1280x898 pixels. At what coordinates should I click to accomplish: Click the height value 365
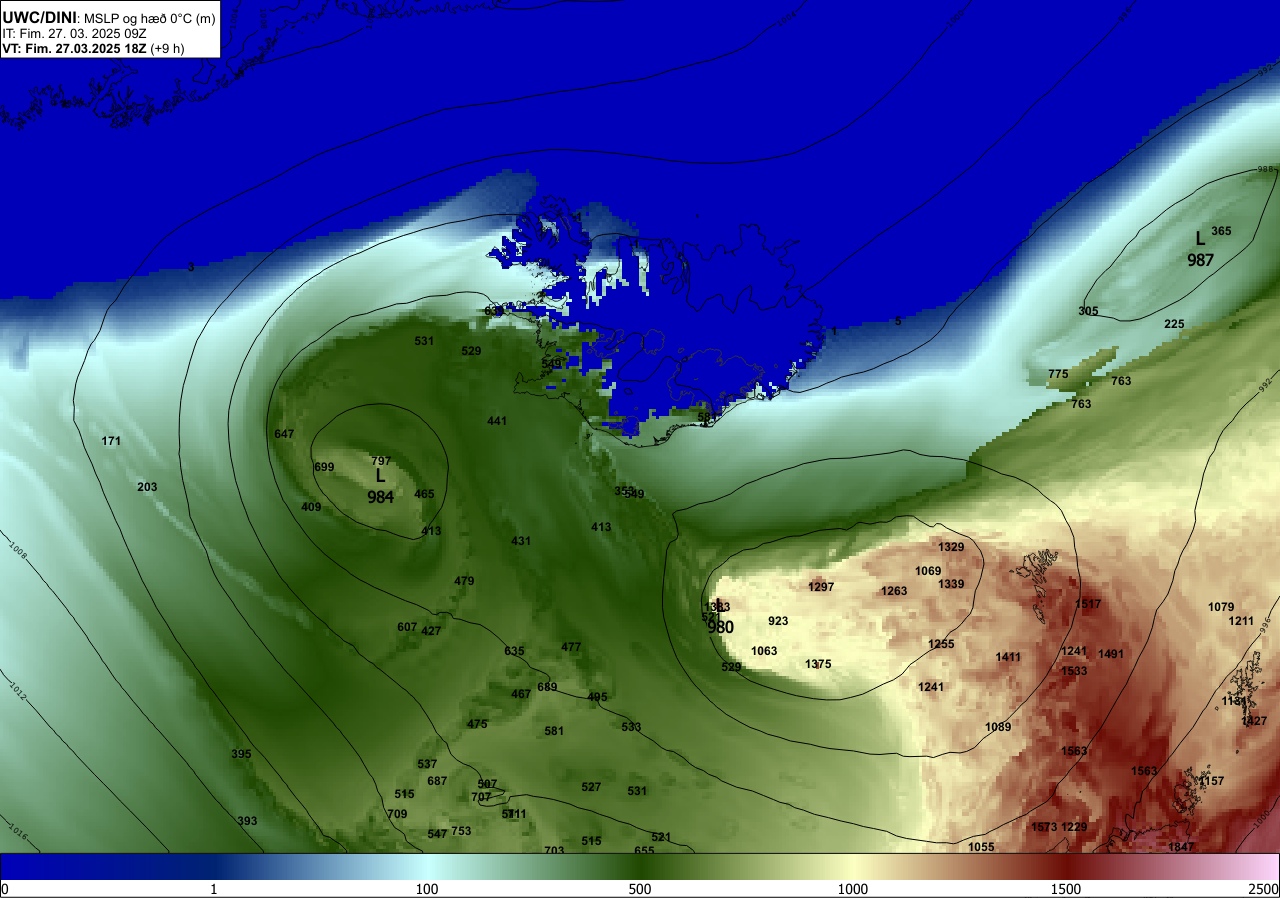1221,231
